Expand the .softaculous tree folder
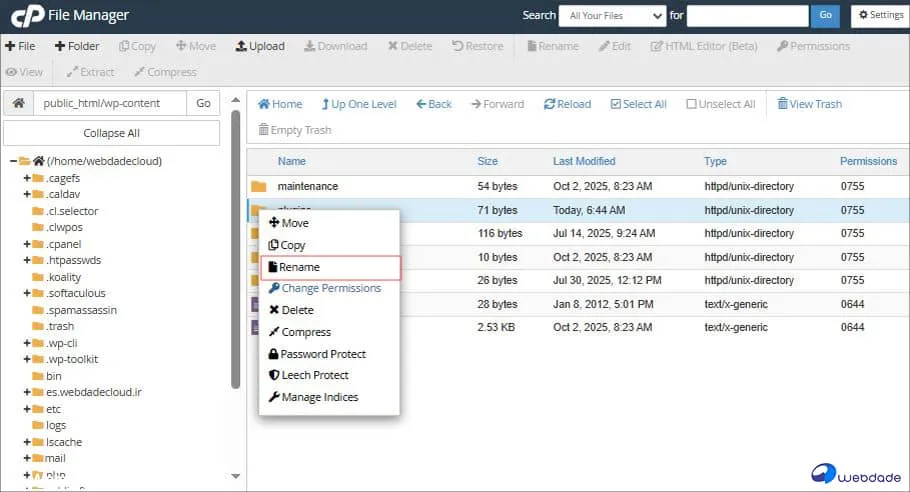Image resolution: width=910 pixels, height=492 pixels. point(27,293)
